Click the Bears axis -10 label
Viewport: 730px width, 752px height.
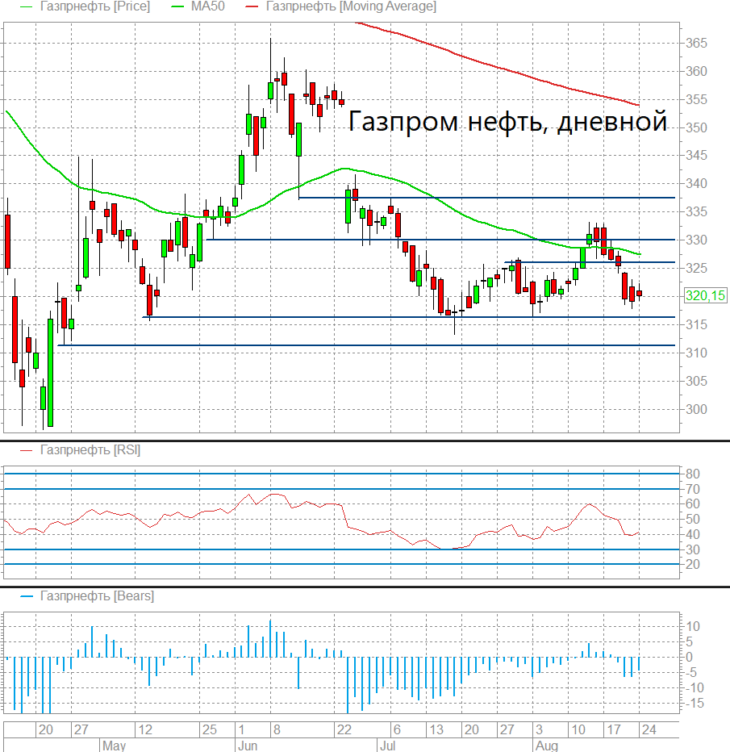[694, 688]
